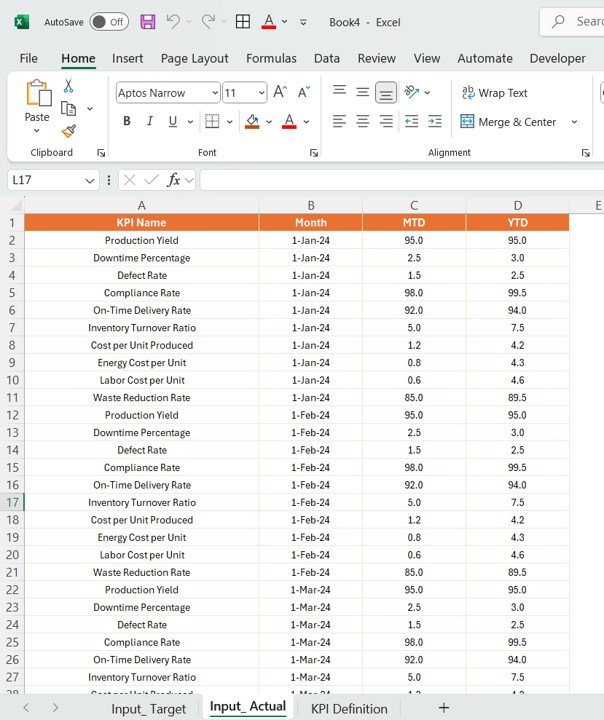604x720 pixels.
Task: Toggle Italic formatting
Action: [150, 121]
